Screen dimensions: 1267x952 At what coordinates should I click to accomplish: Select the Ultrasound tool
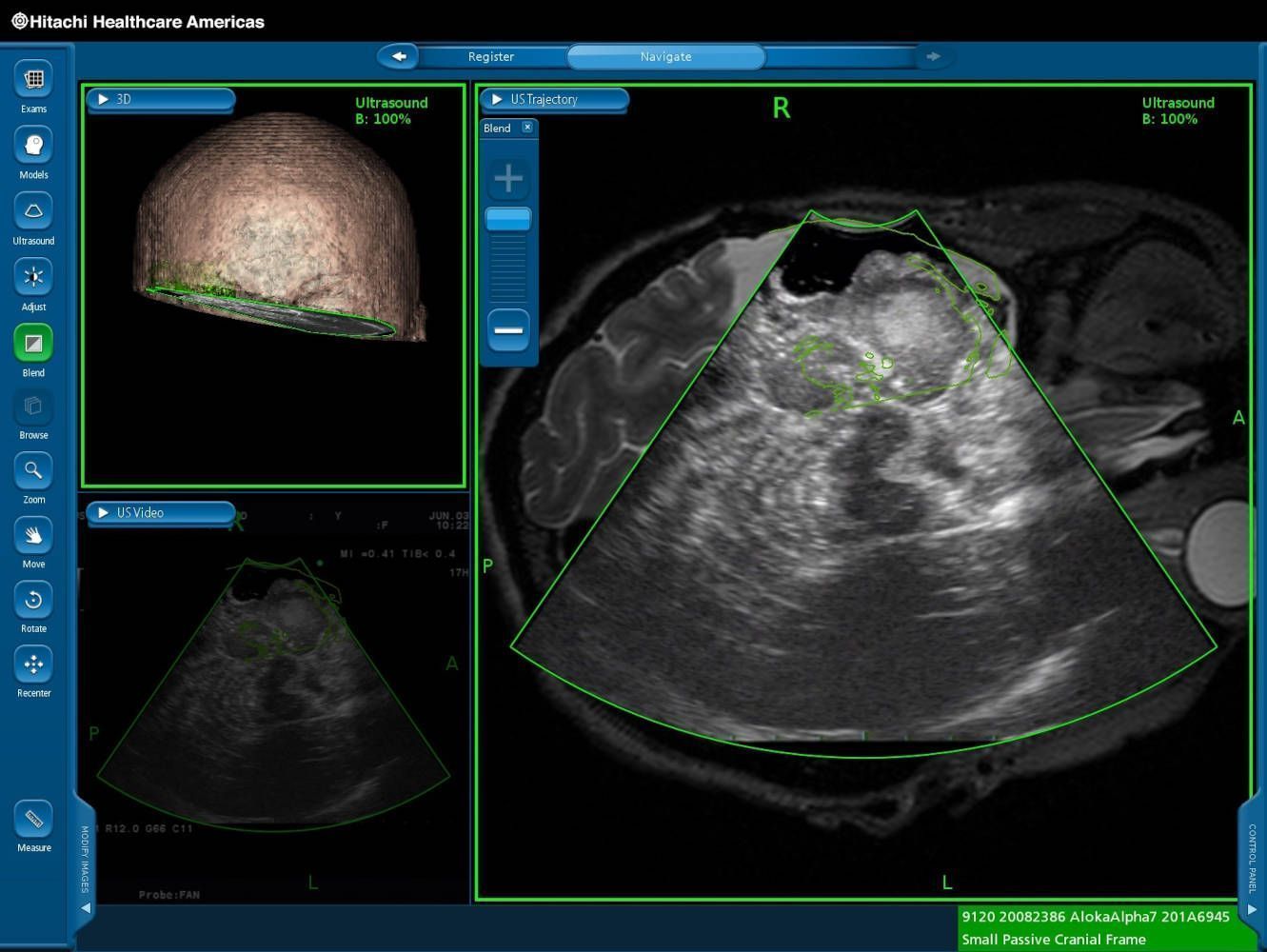coord(33,211)
